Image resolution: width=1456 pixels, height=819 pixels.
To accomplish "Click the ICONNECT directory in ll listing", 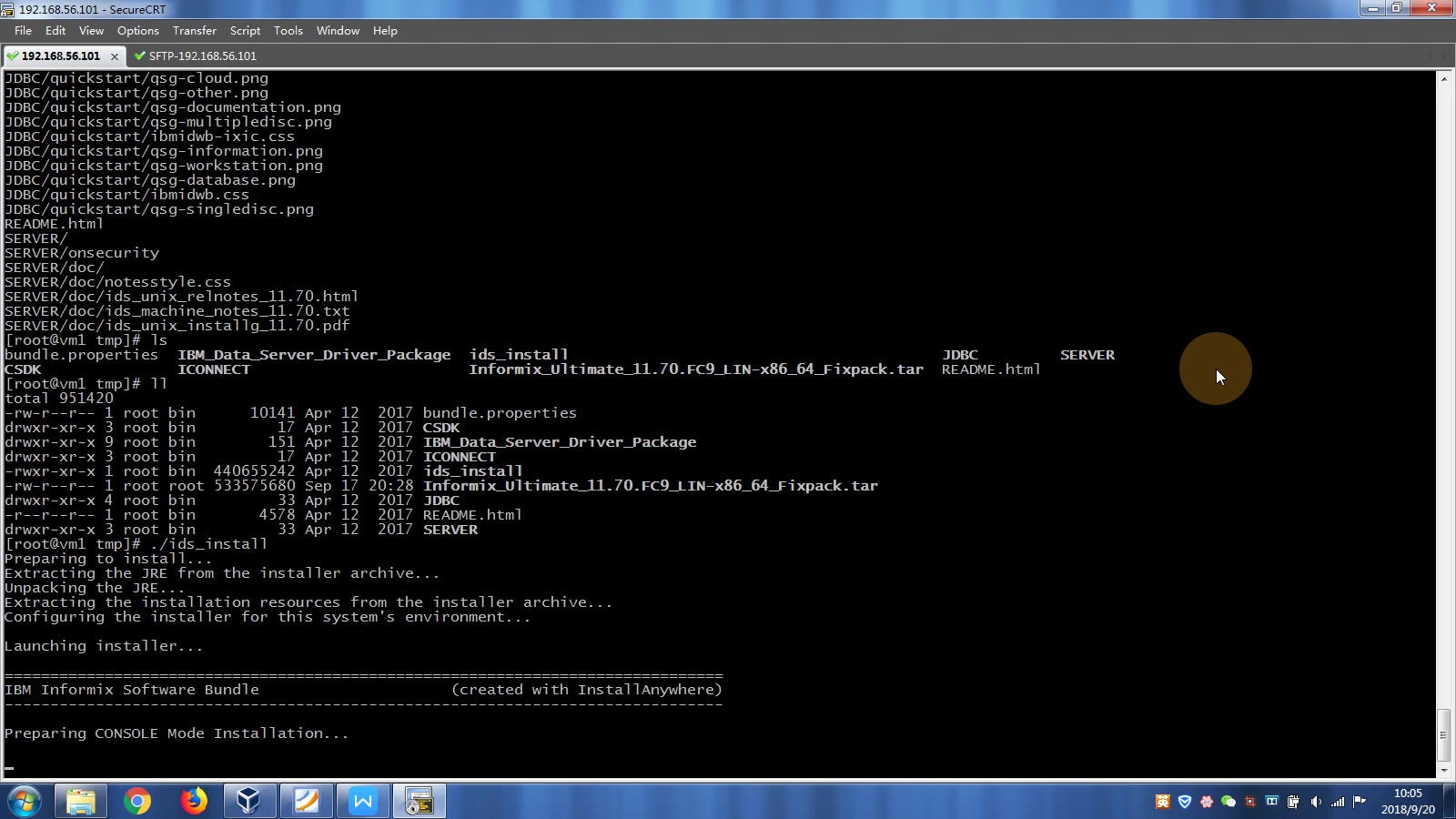I will (460, 457).
